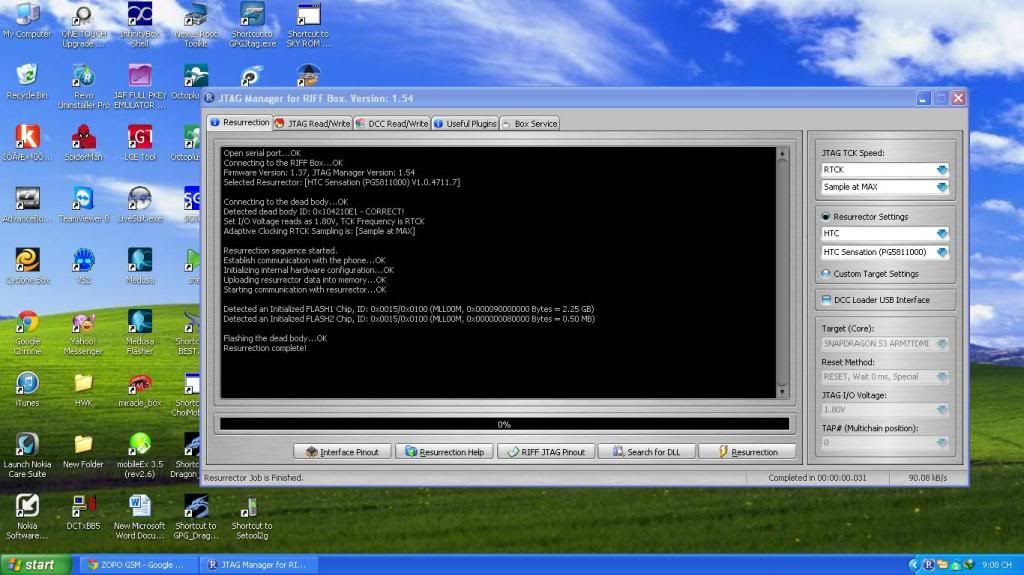Open the TeamViewer 8 icon
Image resolution: width=1024 pixels, height=575 pixels.
[x=84, y=204]
